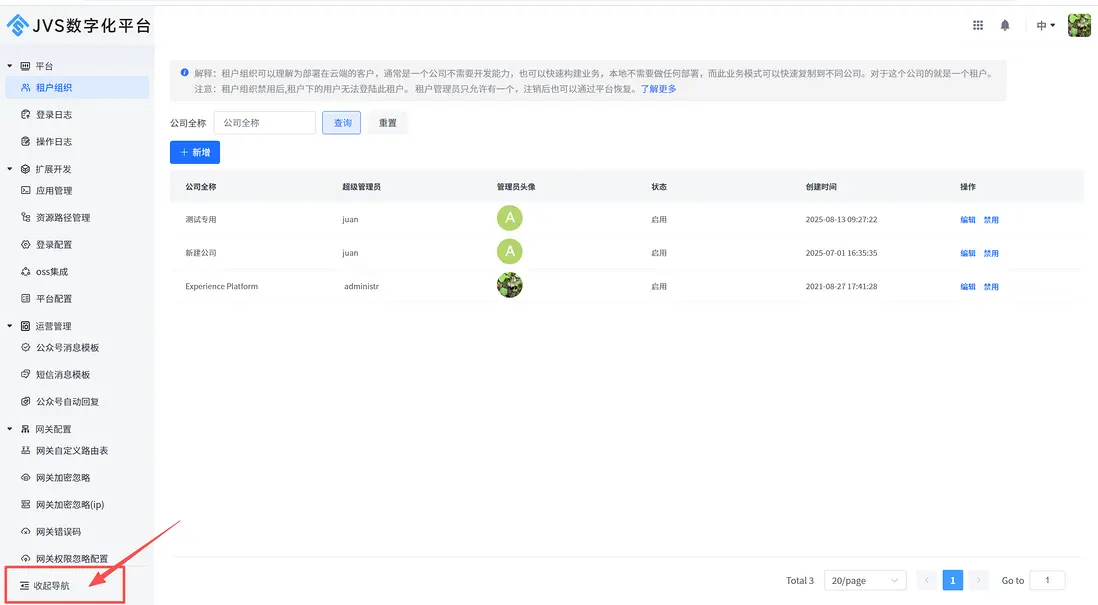Click the 登录配置 sidebar icon
The width and height of the screenshot is (1098, 605).
(26, 244)
